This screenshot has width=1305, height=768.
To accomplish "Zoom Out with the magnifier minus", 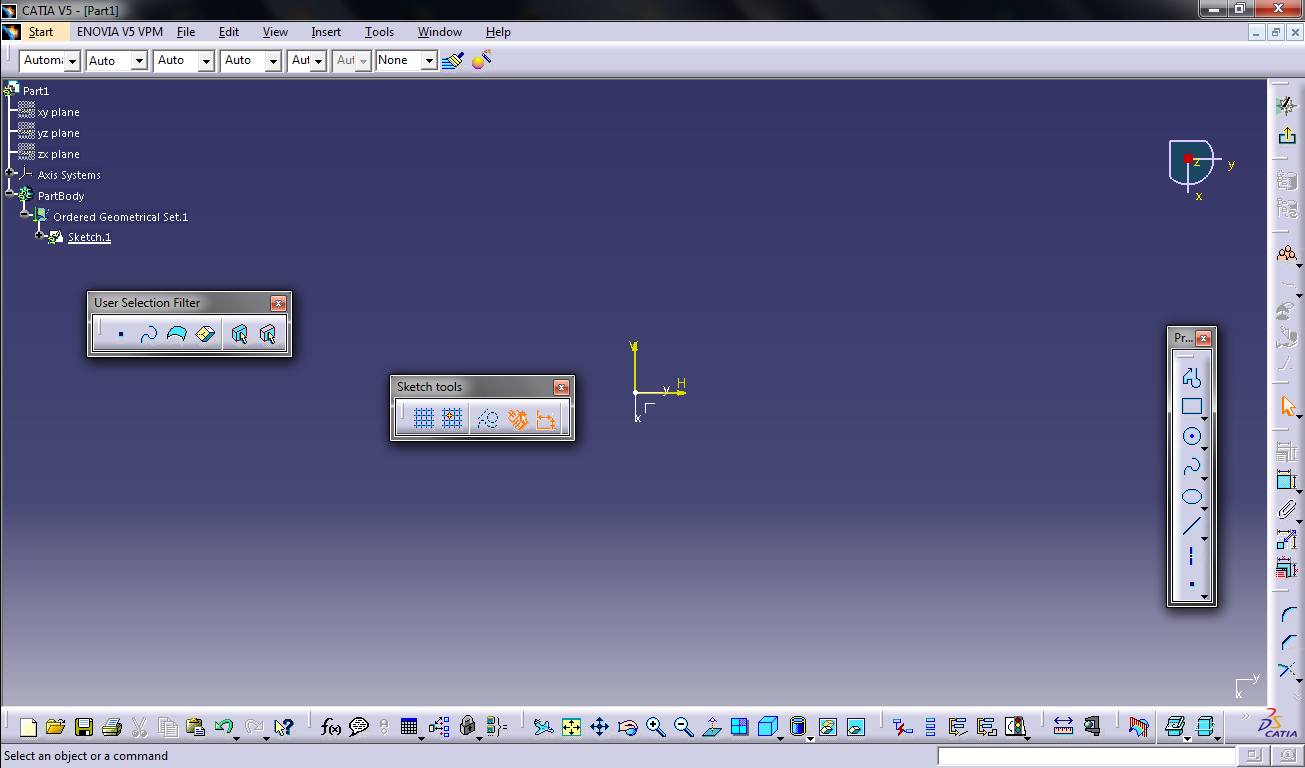I will [x=684, y=727].
